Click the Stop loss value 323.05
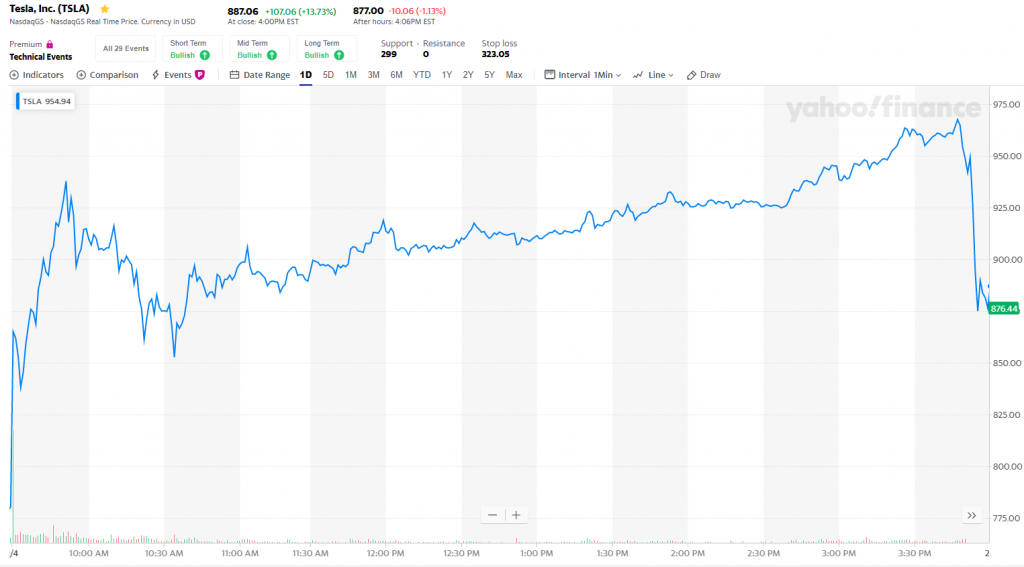 (x=495, y=54)
